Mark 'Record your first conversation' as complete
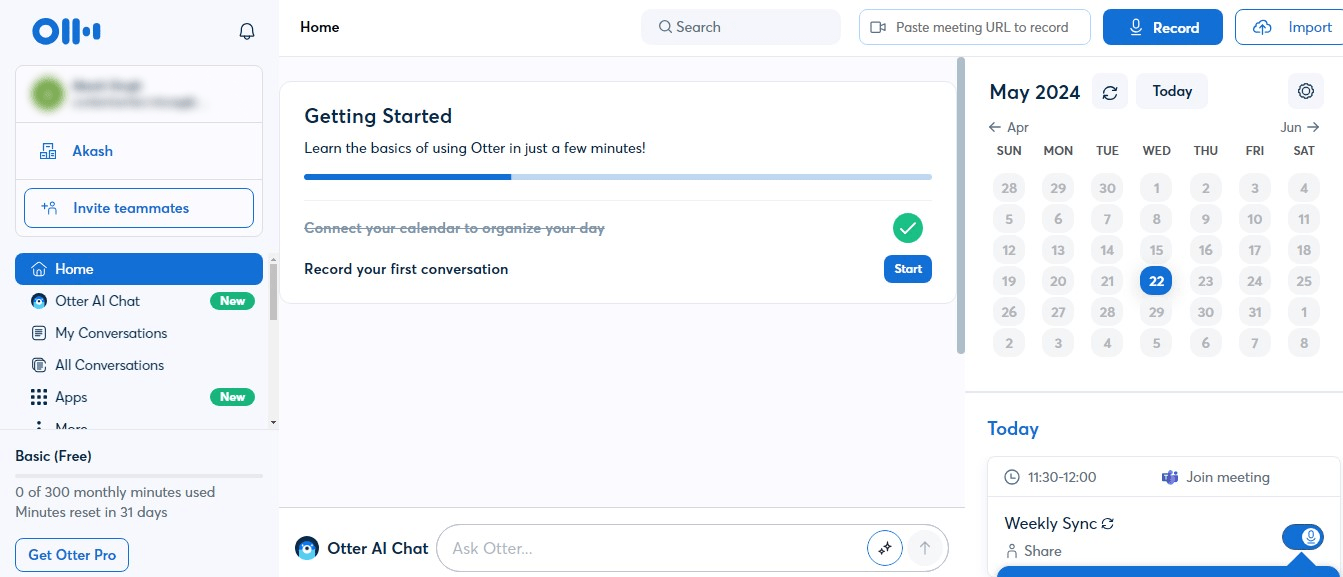Image resolution: width=1343 pixels, height=577 pixels. tap(907, 268)
